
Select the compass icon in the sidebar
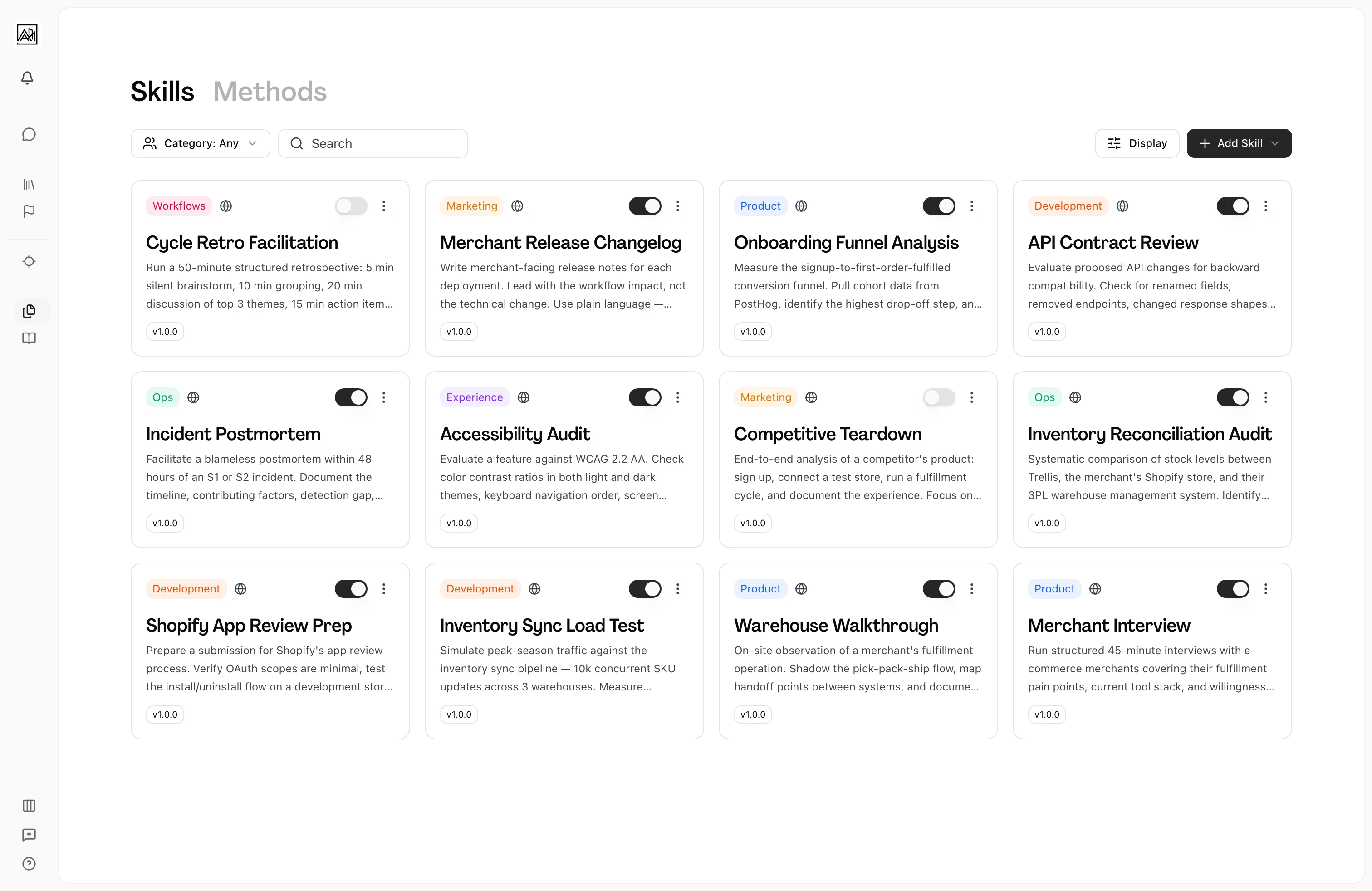click(x=29, y=261)
